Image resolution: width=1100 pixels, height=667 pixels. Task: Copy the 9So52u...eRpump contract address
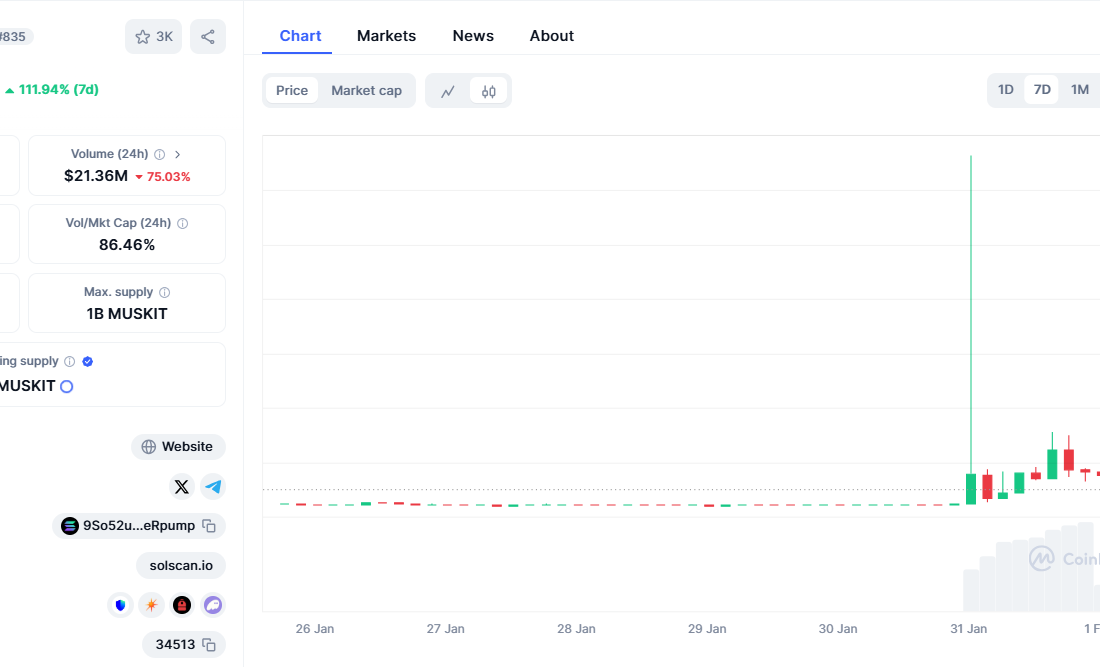[209, 526]
